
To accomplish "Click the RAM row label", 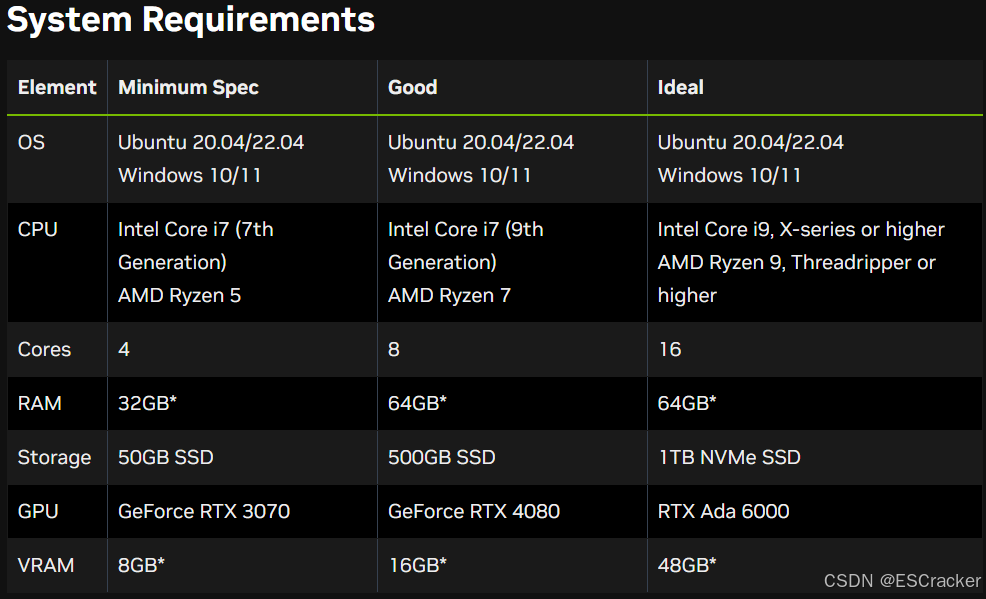I will click(x=40, y=403).
